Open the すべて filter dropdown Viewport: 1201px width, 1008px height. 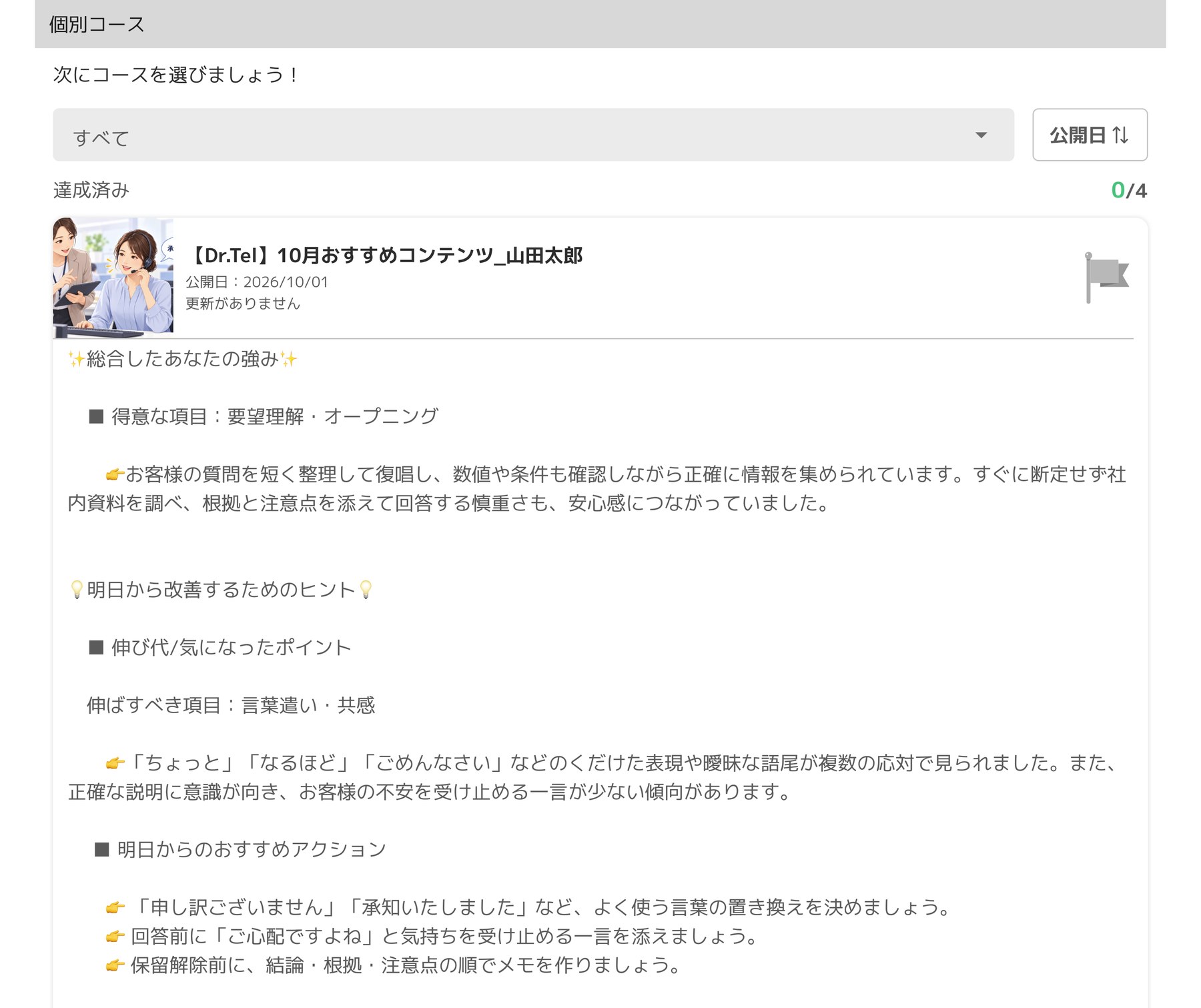coord(533,135)
